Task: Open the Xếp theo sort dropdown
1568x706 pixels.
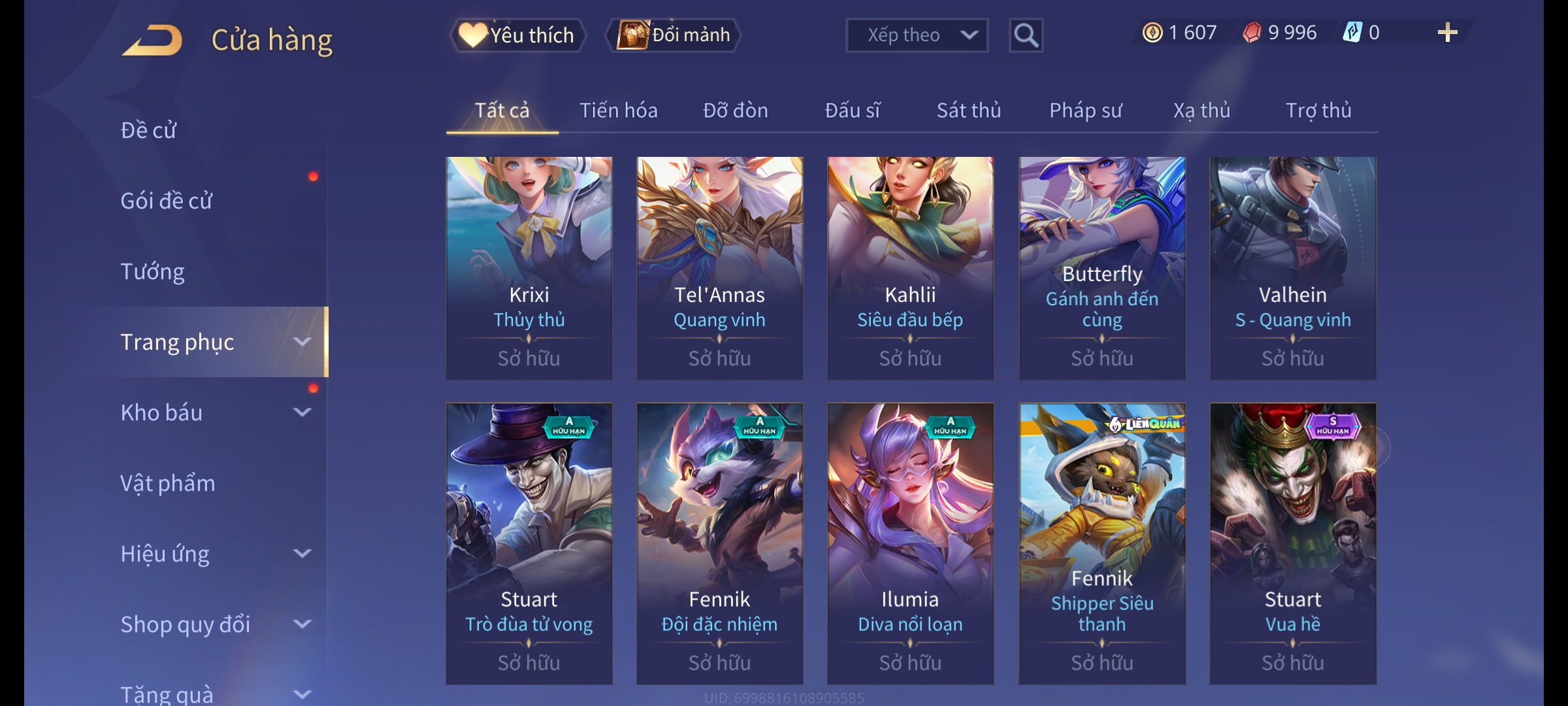Action: click(917, 35)
